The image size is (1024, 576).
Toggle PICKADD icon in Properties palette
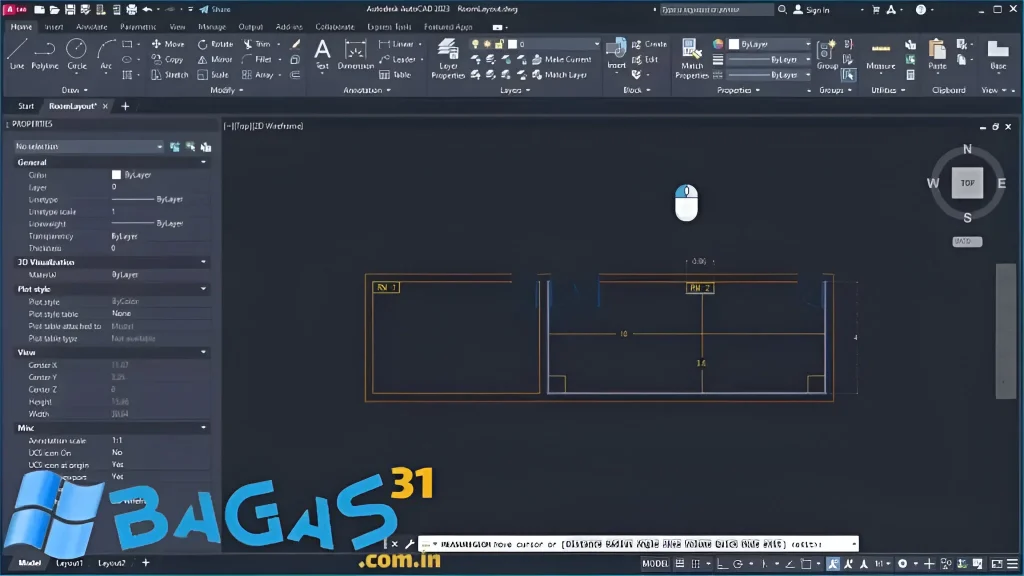click(174, 147)
